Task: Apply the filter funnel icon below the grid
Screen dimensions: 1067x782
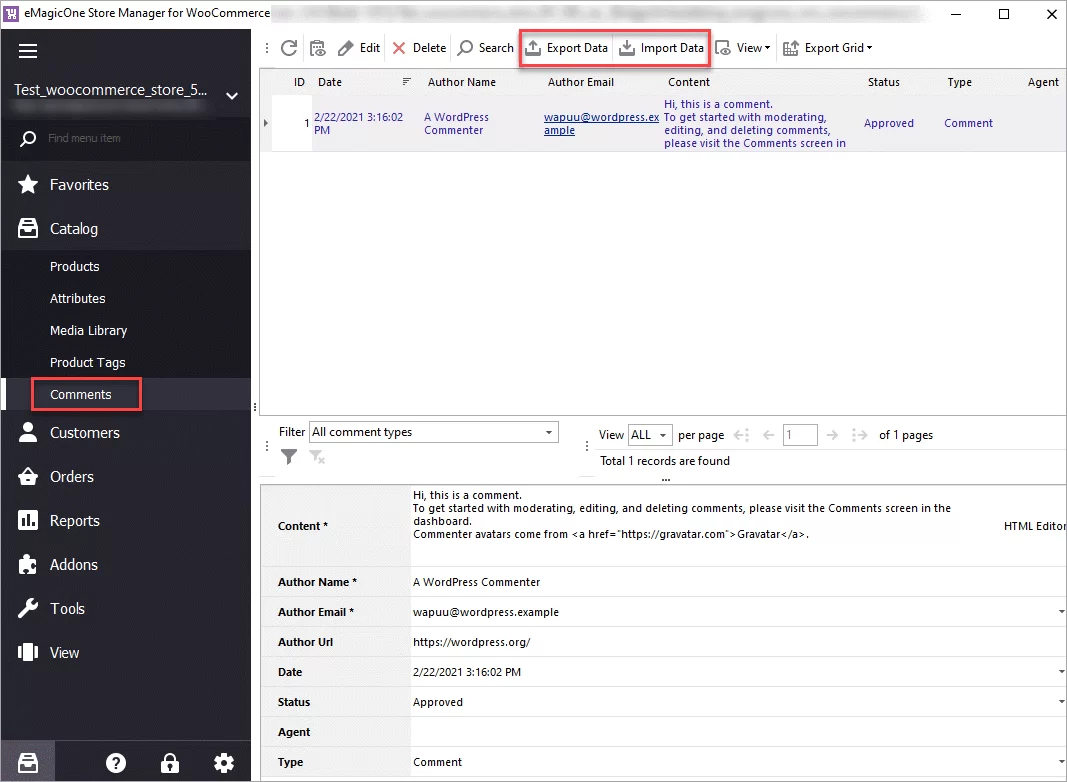Action: [x=289, y=457]
